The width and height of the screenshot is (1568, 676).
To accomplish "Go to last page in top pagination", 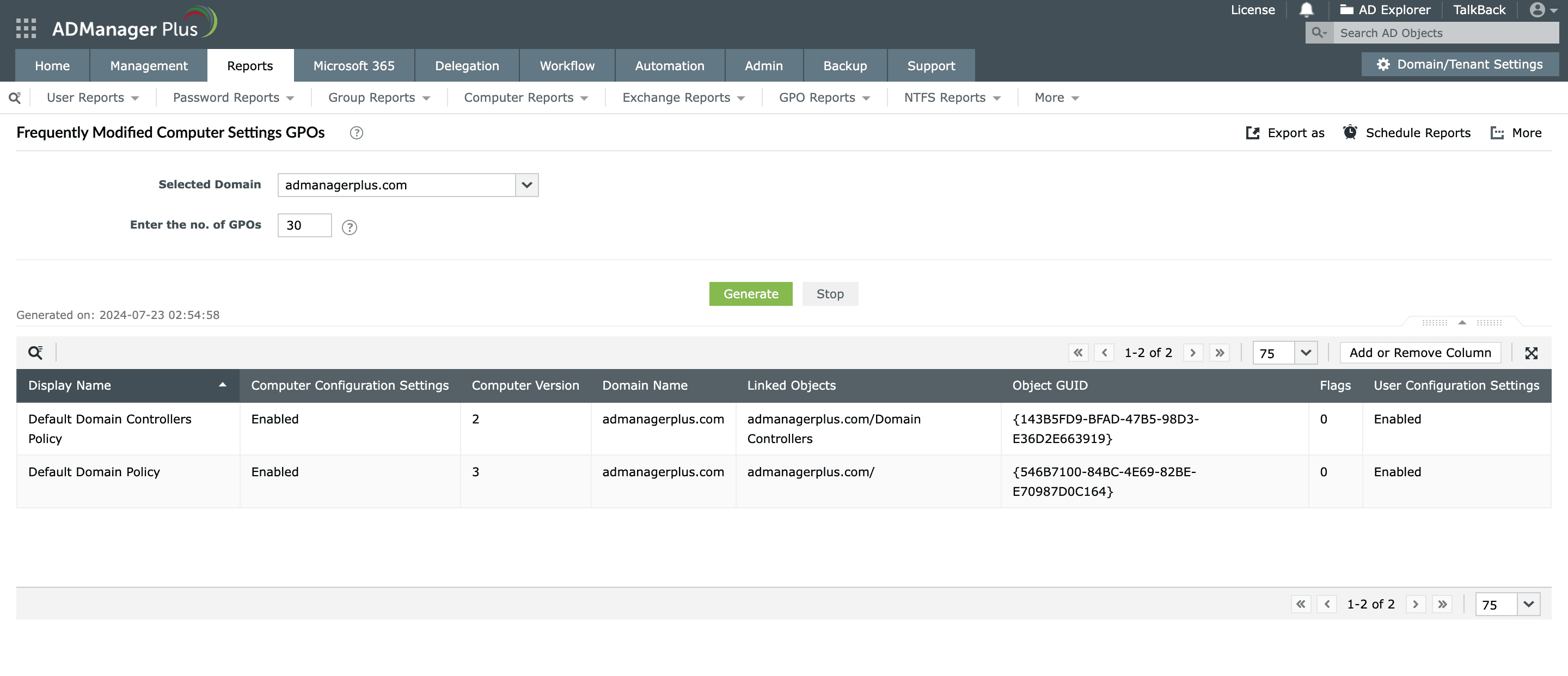I will (x=1219, y=352).
